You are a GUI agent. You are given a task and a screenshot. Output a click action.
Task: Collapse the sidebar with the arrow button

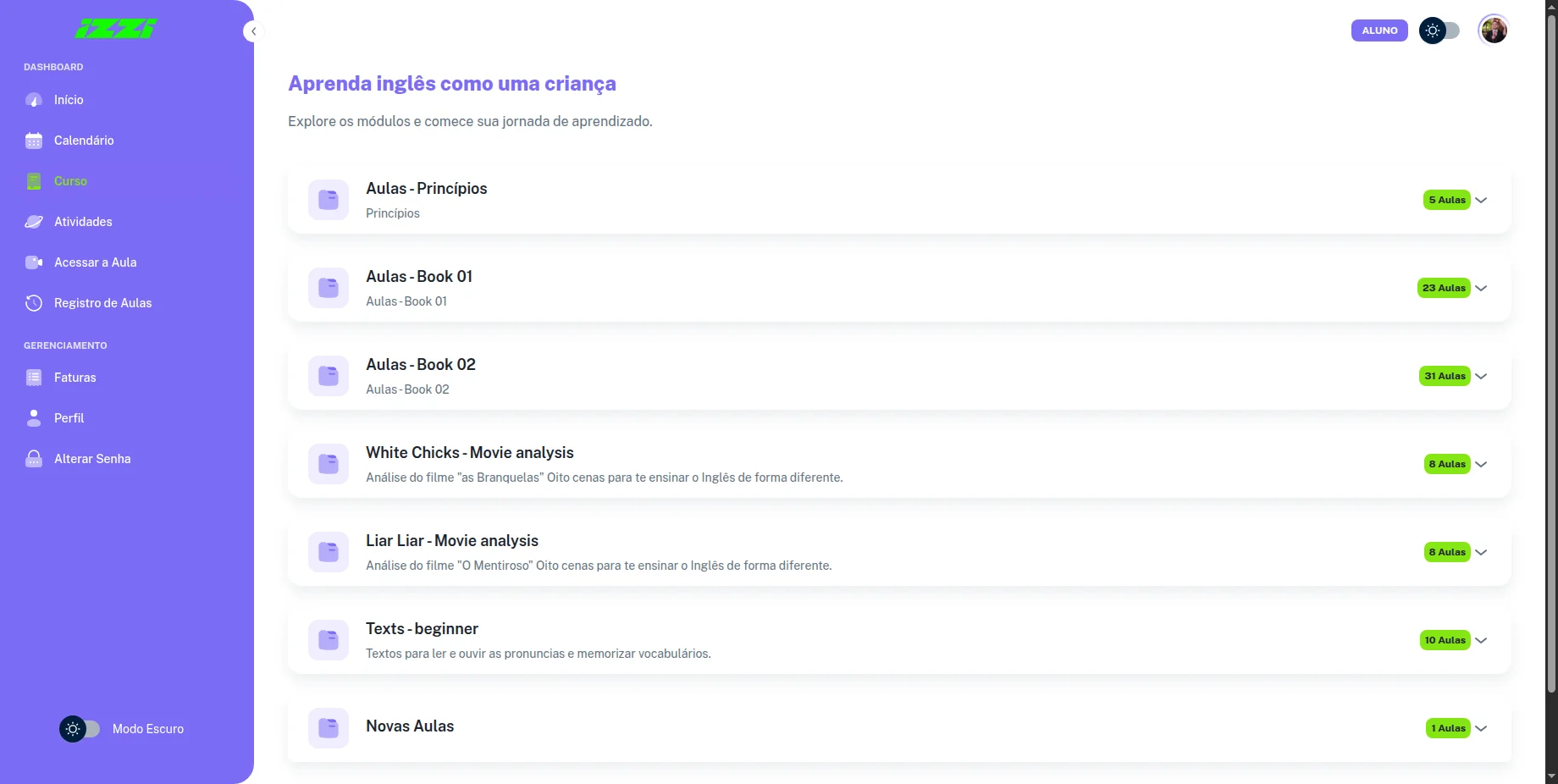[253, 31]
